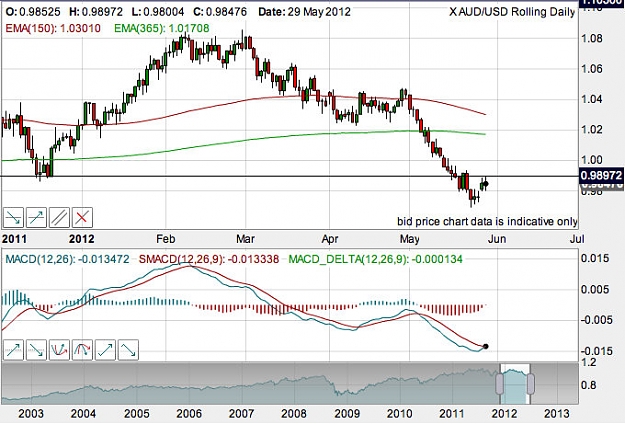Click the Feb label on time axis
Viewport: 625px width, 424px height.
(165, 239)
